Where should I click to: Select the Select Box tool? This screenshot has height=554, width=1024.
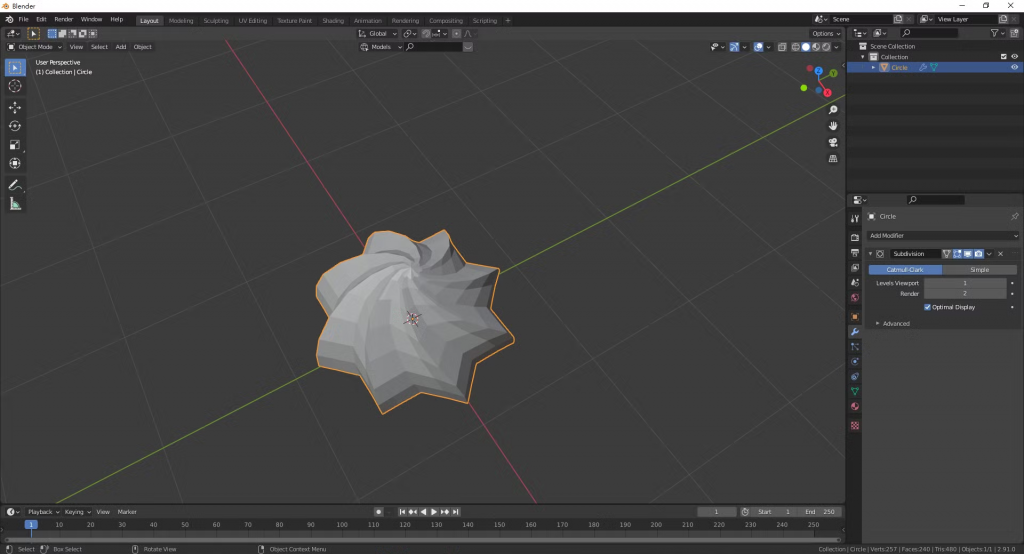(x=15, y=67)
